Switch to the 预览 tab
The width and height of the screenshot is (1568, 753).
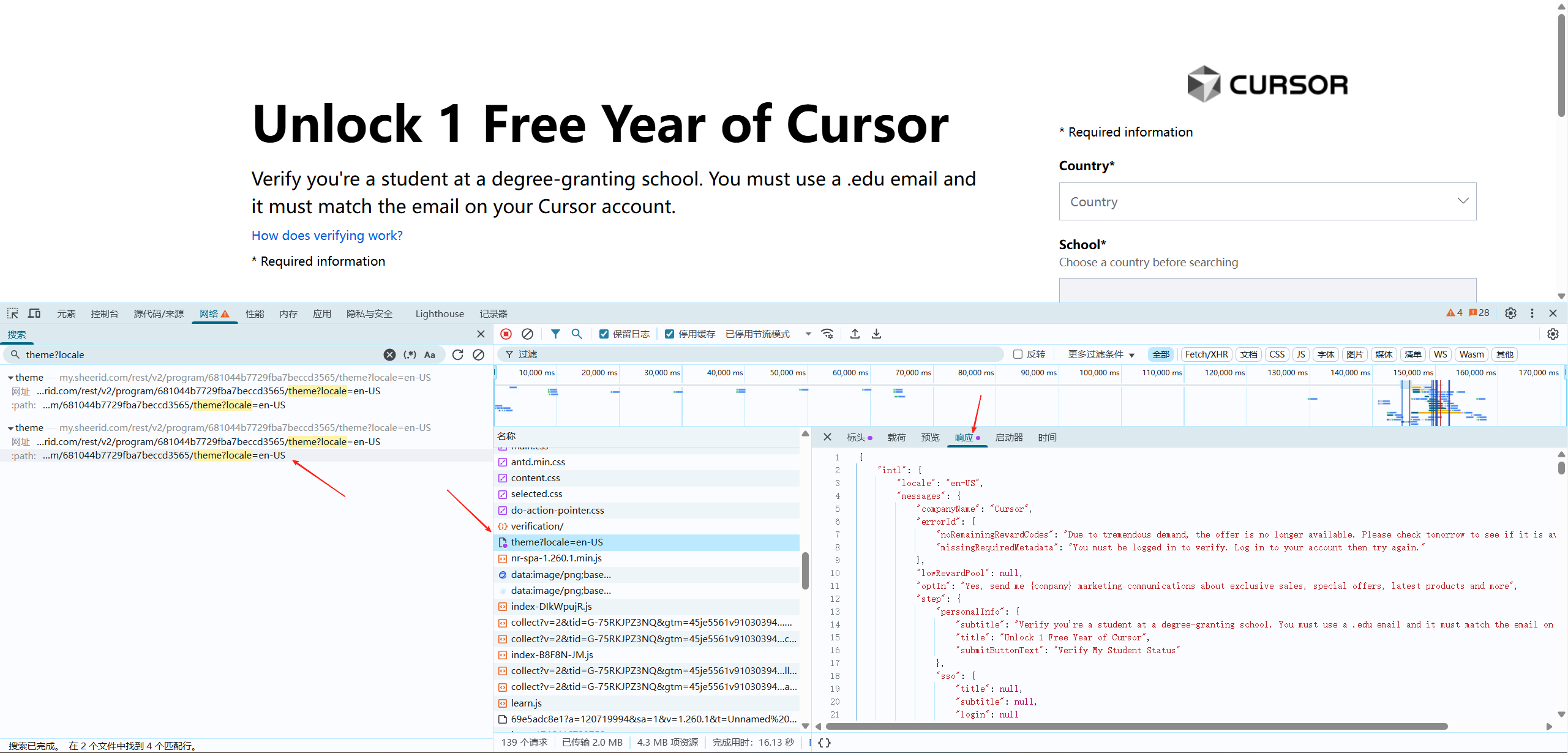tap(929, 438)
